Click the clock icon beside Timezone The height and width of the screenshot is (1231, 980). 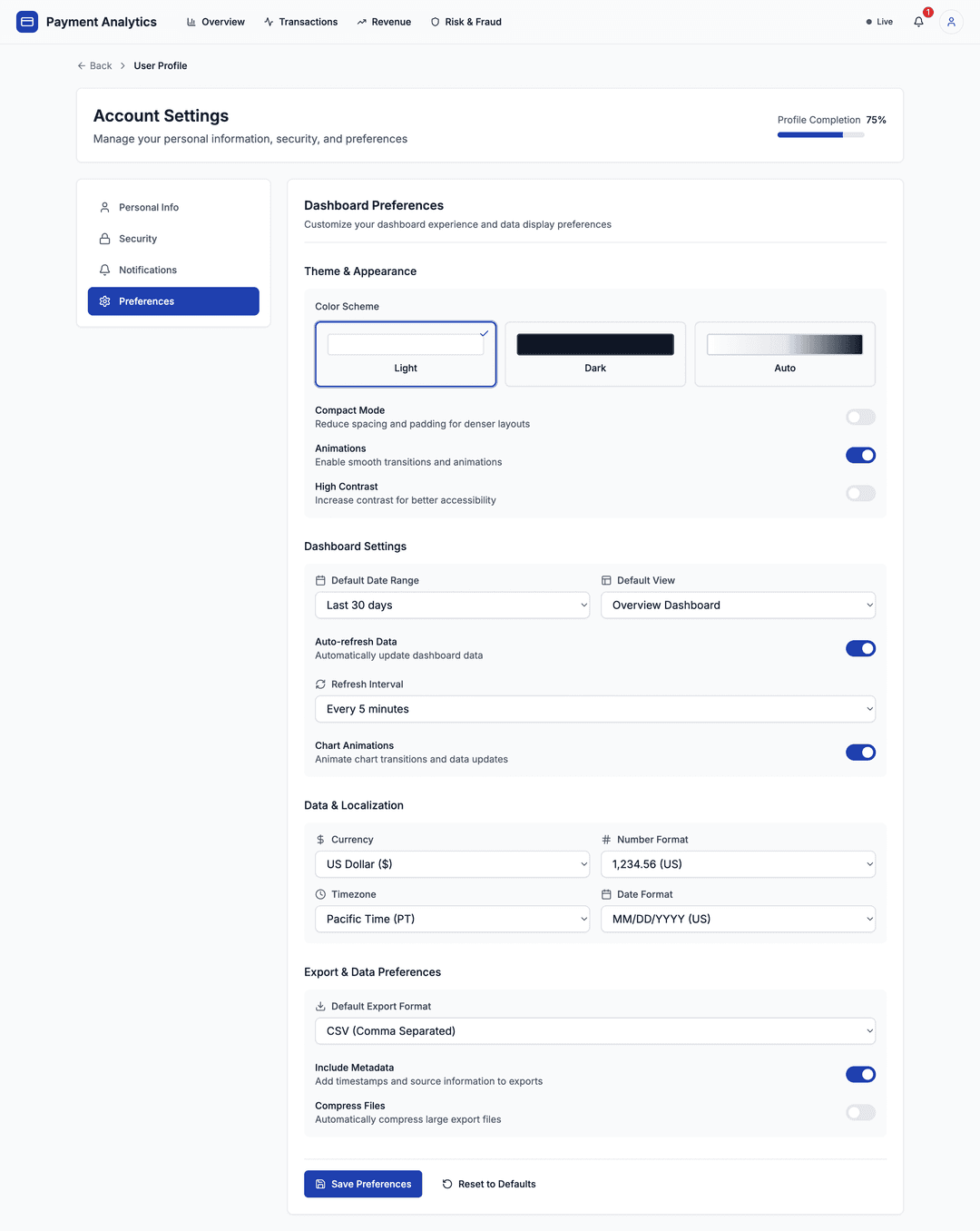[x=319, y=894]
